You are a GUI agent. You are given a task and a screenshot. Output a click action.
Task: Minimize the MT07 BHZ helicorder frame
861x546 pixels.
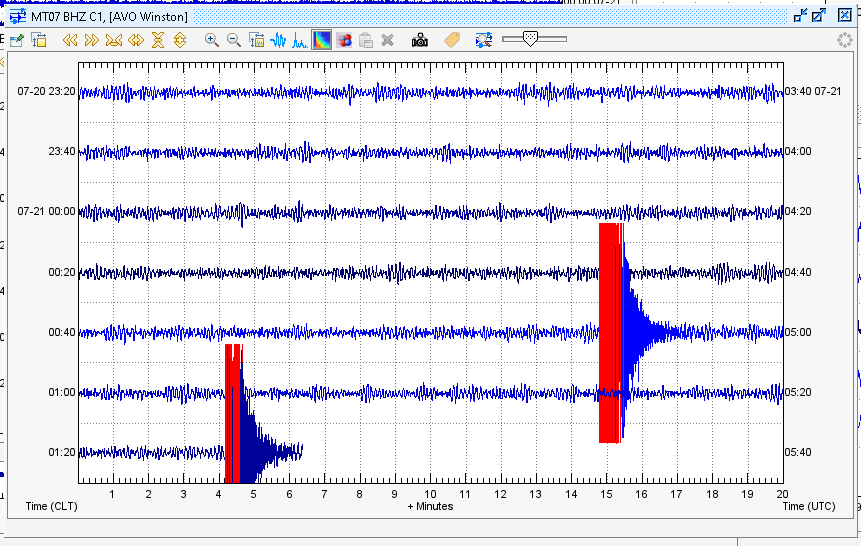click(801, 15)
